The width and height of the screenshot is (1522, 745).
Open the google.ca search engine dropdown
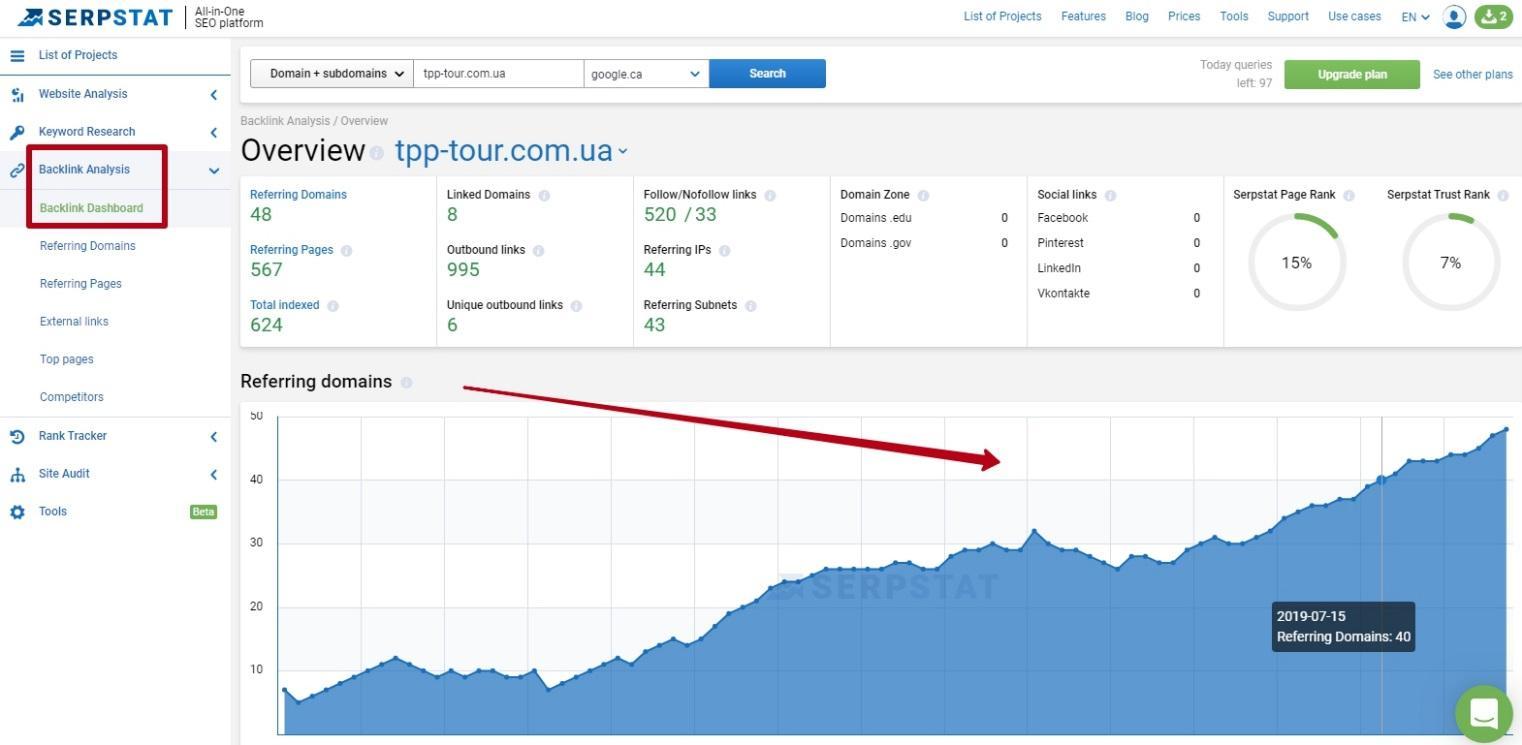646,73
